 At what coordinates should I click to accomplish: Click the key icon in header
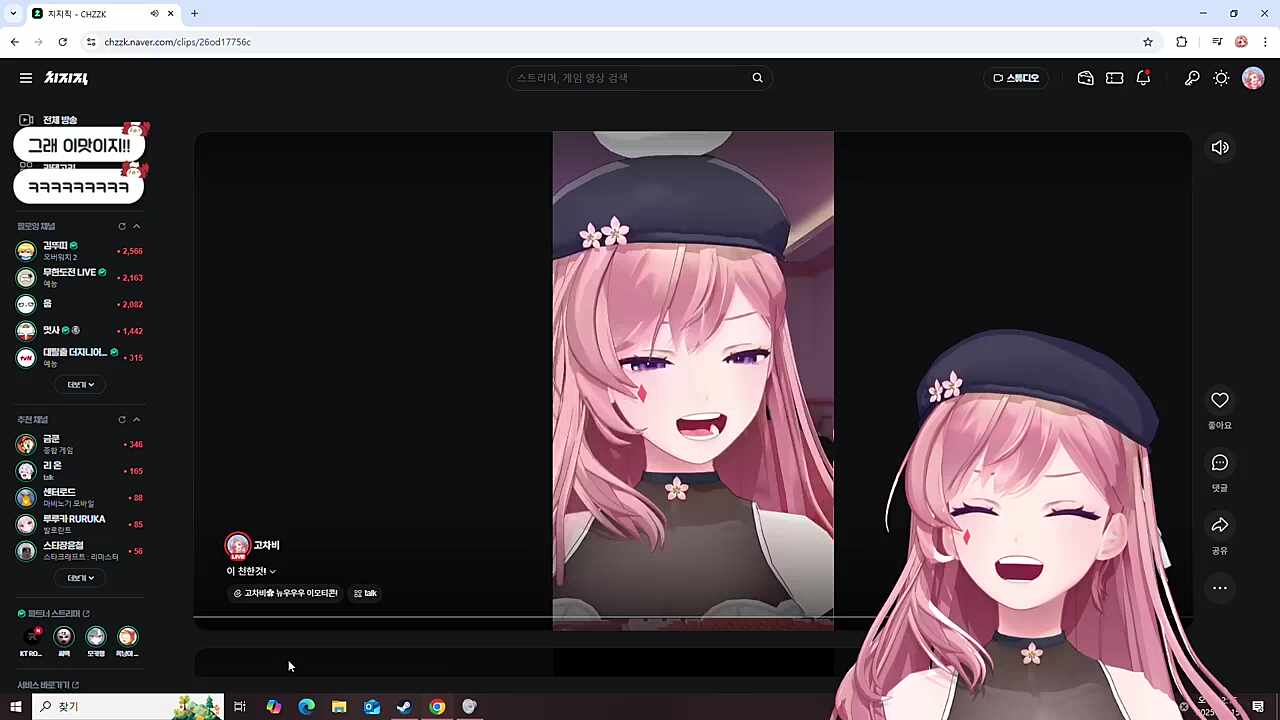[1192, 78]
